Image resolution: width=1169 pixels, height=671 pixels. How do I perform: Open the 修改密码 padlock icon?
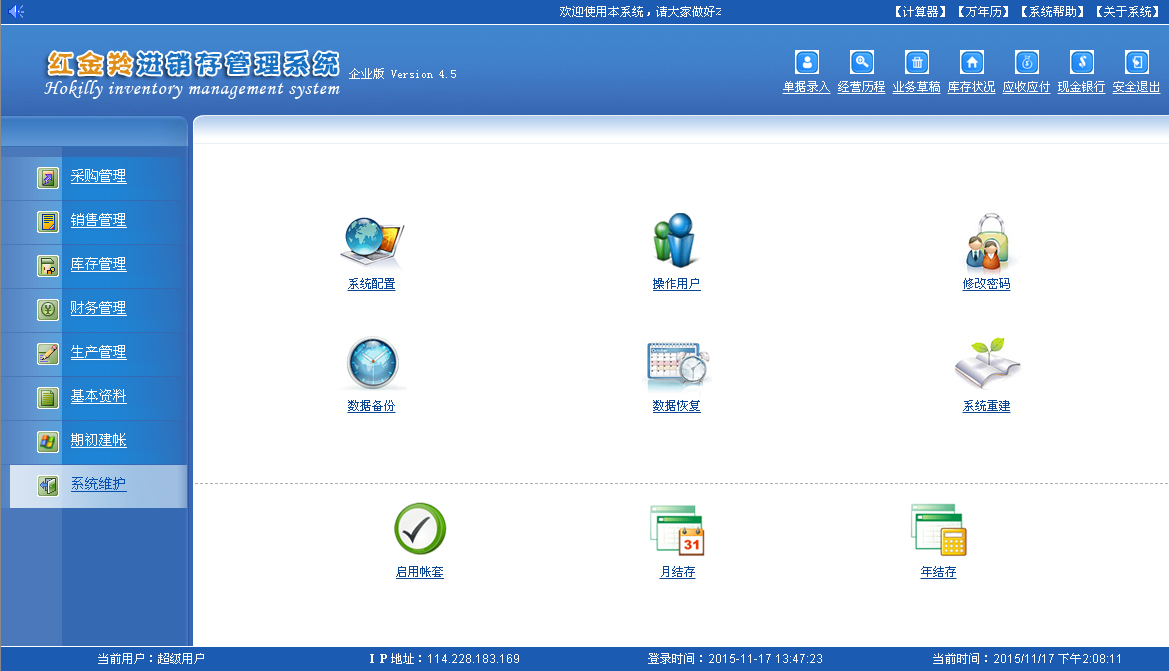tap(986, 242)
